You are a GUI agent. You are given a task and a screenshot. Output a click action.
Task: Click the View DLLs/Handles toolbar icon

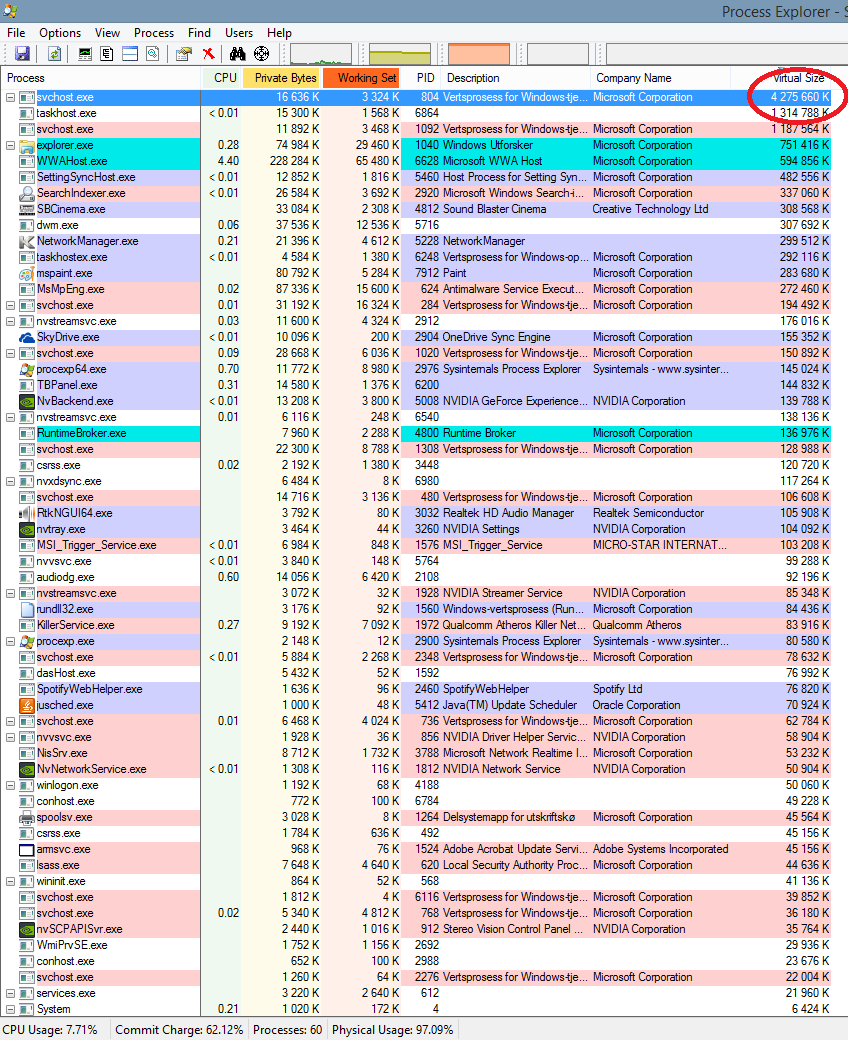click(x=152, y=54)
